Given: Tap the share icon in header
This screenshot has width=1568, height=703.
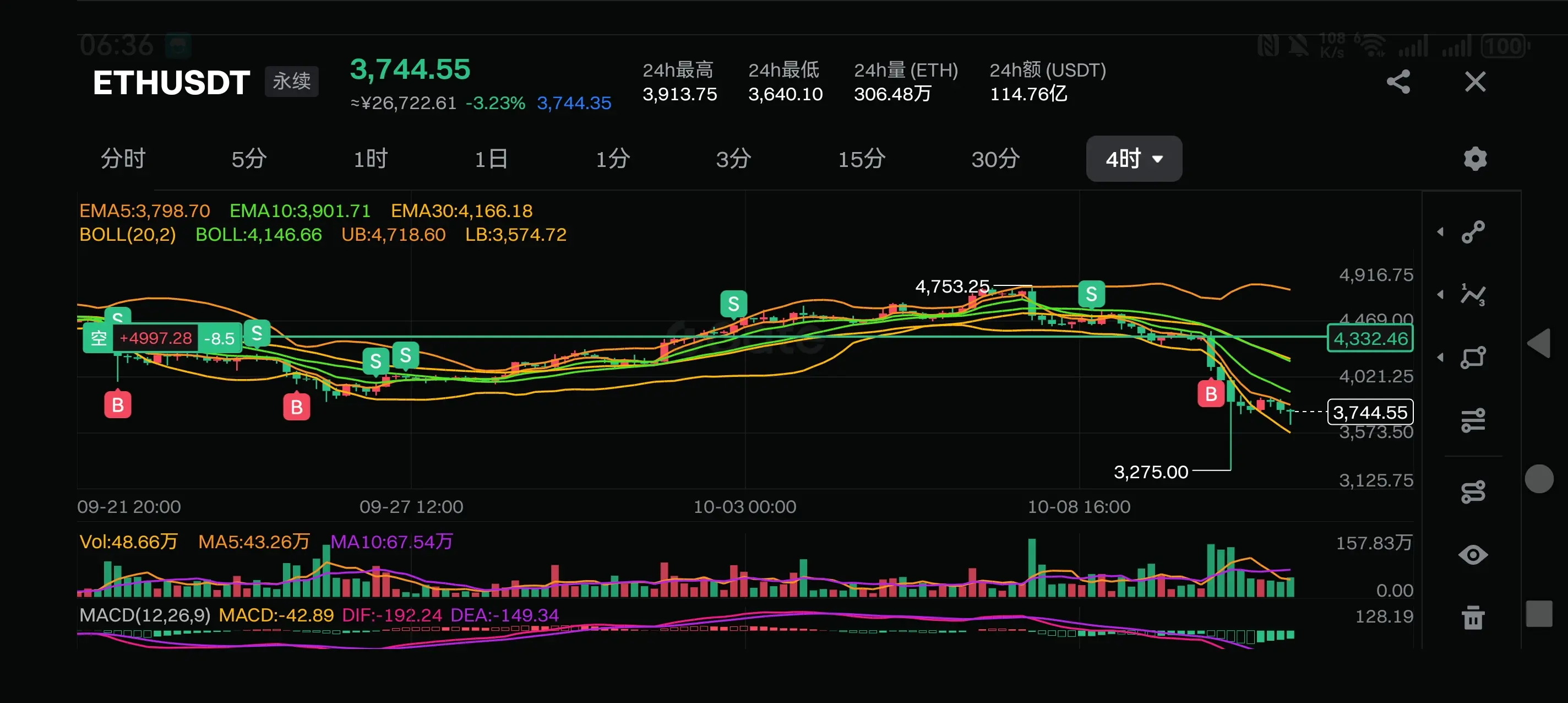Looking at the screenshot, I should (1398, 82).
